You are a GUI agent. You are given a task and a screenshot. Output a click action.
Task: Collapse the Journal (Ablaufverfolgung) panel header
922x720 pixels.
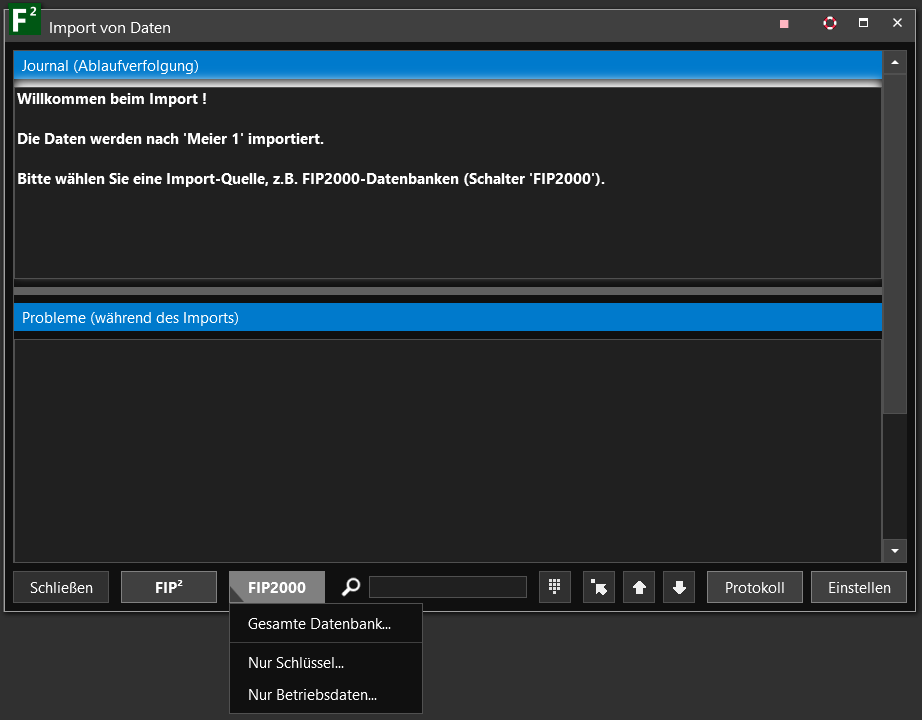pyautogui.click(x=447, y=66)
